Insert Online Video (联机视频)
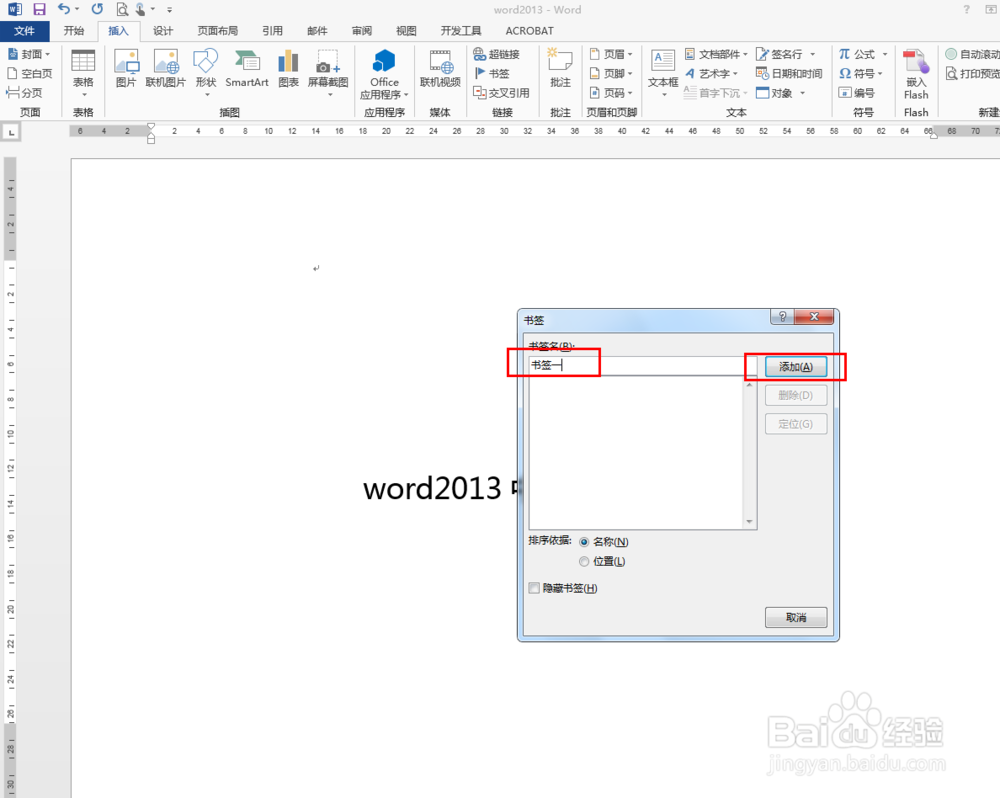This screenshot has width=1000, height=798. 440,68
